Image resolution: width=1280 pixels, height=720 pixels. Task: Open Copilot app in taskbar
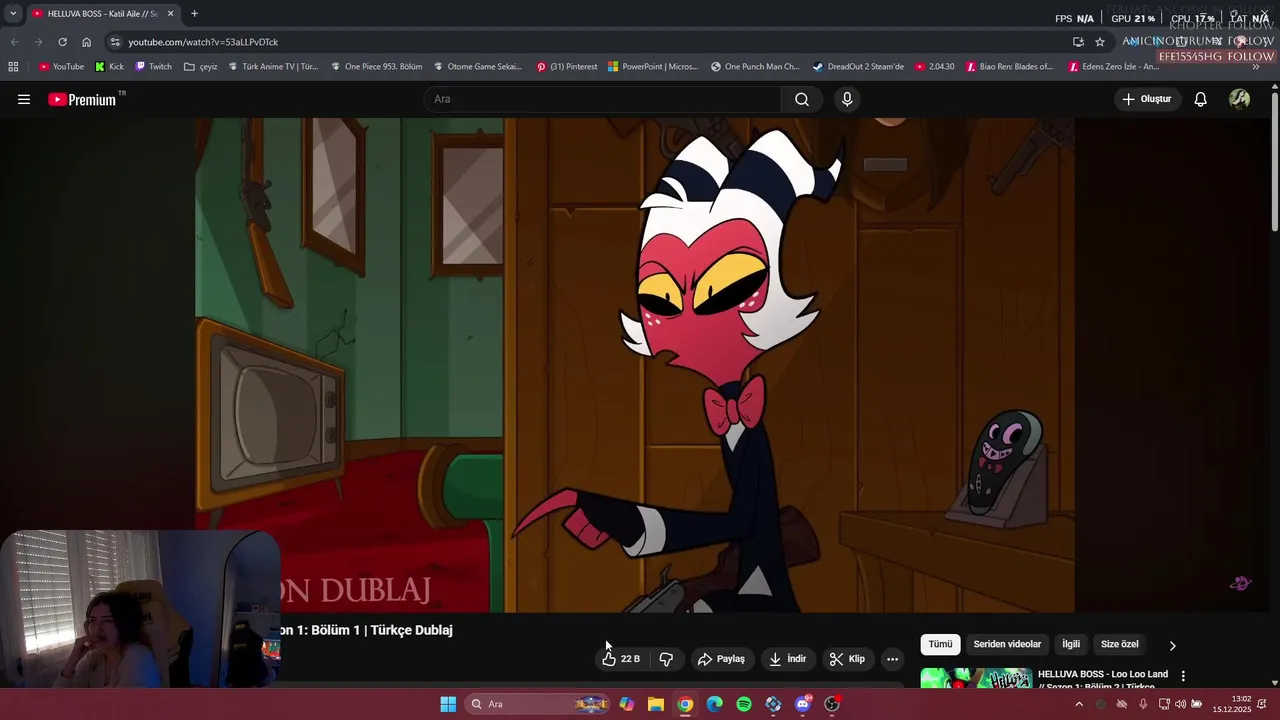click(626, 704)
